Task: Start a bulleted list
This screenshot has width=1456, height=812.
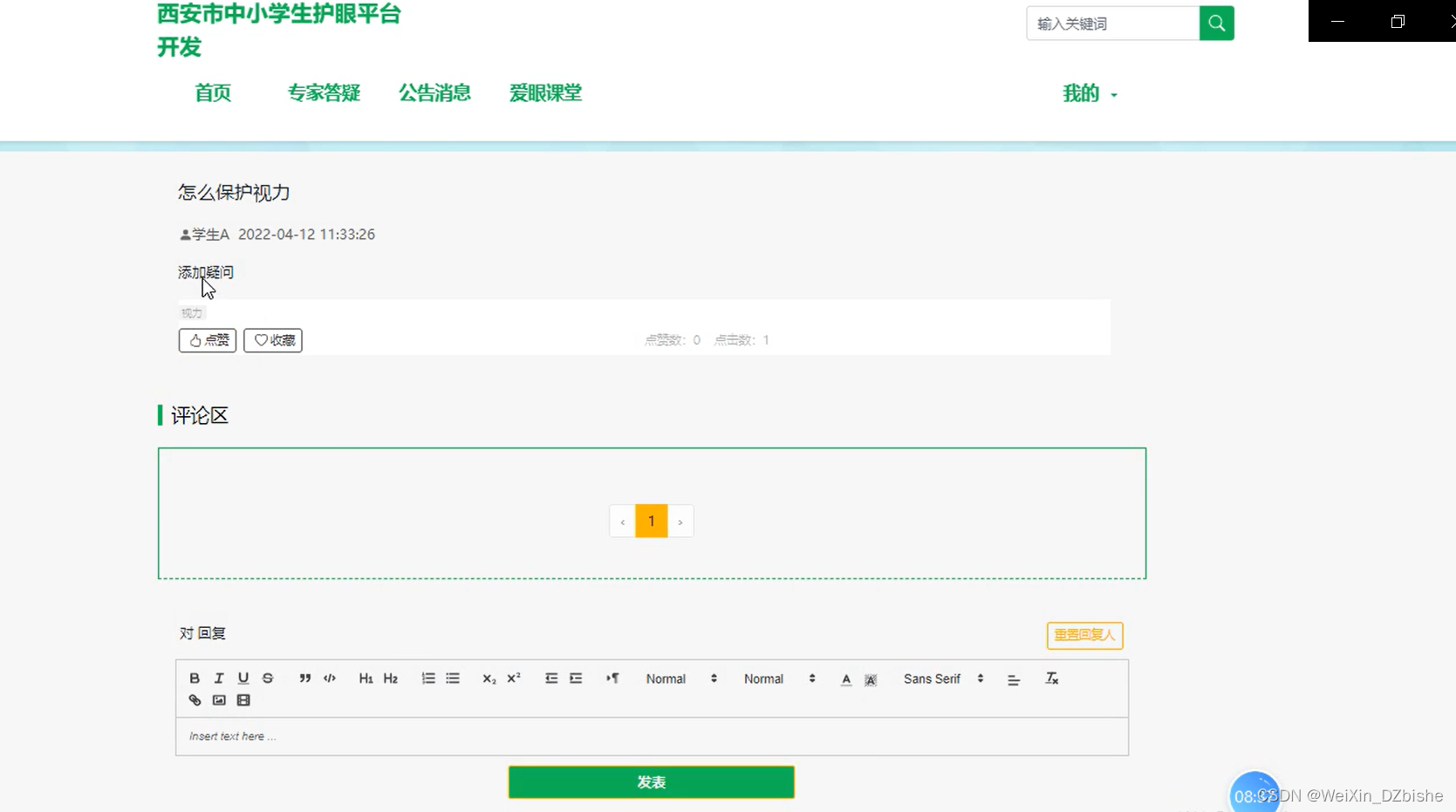Action: [453, 679]
